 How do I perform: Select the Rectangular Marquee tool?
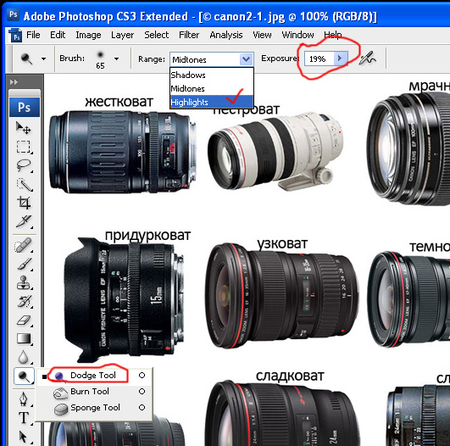point(24,147)
